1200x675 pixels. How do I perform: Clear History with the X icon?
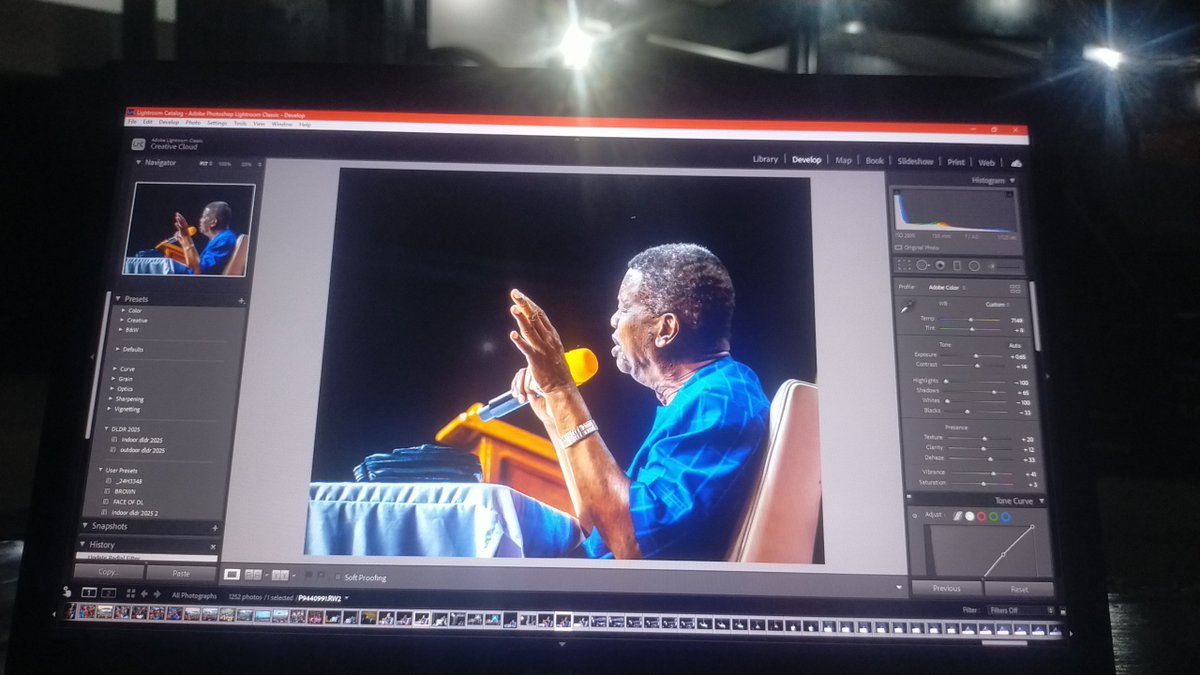click(x=213, y=547)
